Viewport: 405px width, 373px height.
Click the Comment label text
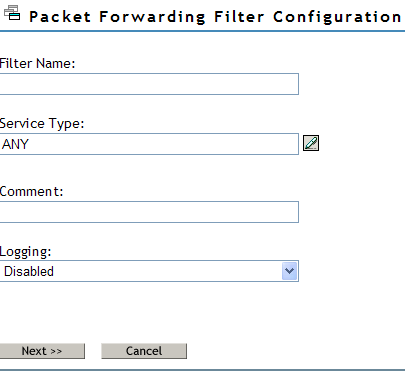32,191
